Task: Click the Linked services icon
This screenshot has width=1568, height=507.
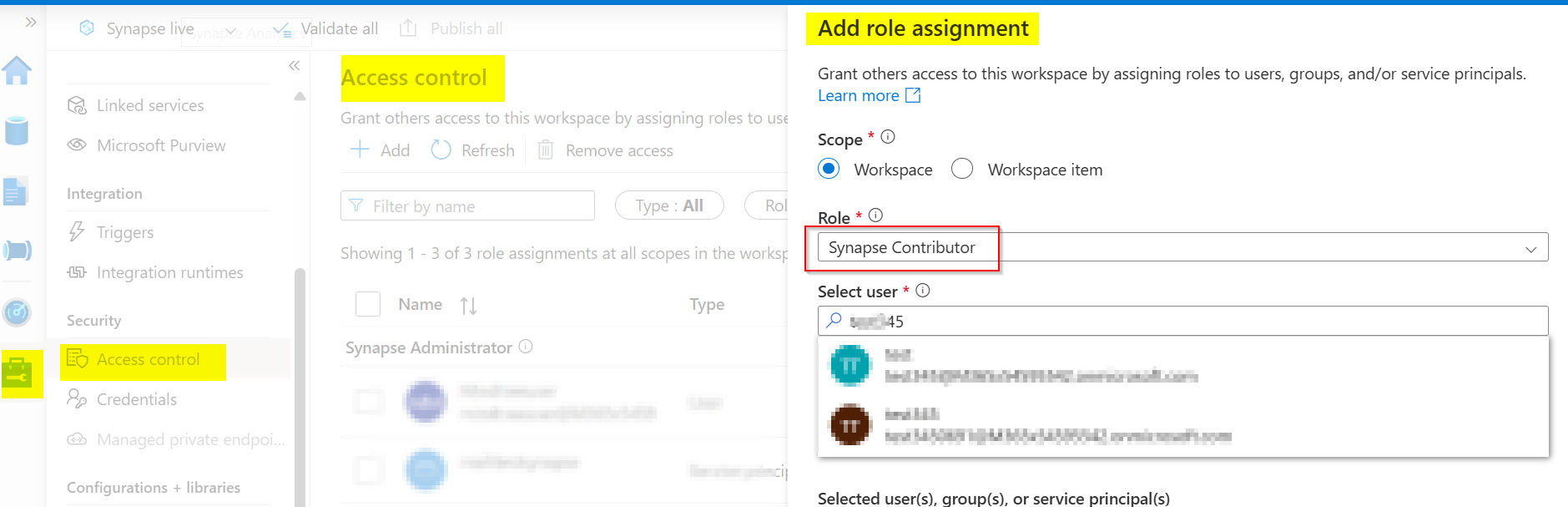Action: (x=77, y=105)
